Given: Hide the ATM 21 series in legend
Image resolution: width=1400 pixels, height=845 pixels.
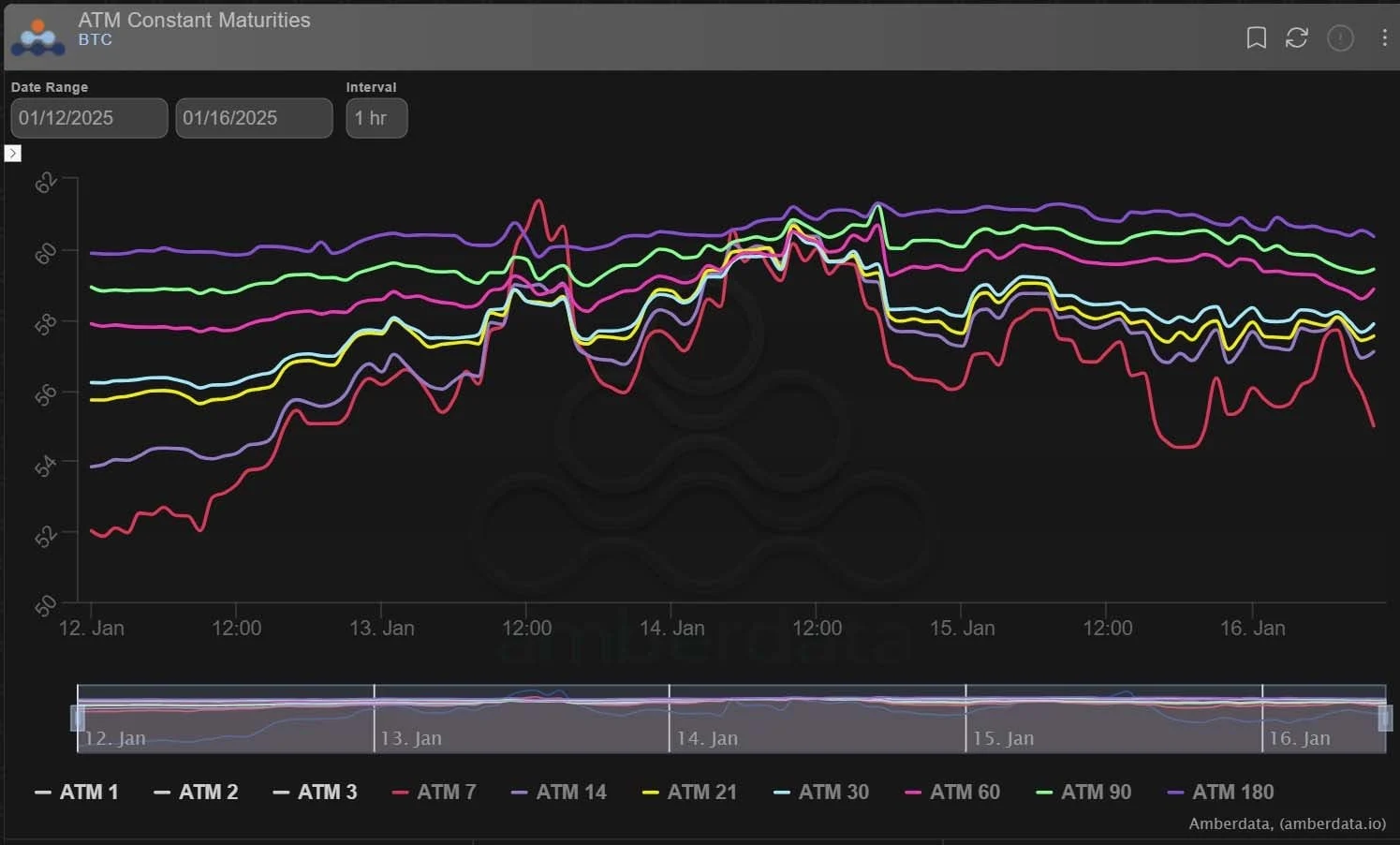Looking at the screenshot, I should [x=690, y=793].
